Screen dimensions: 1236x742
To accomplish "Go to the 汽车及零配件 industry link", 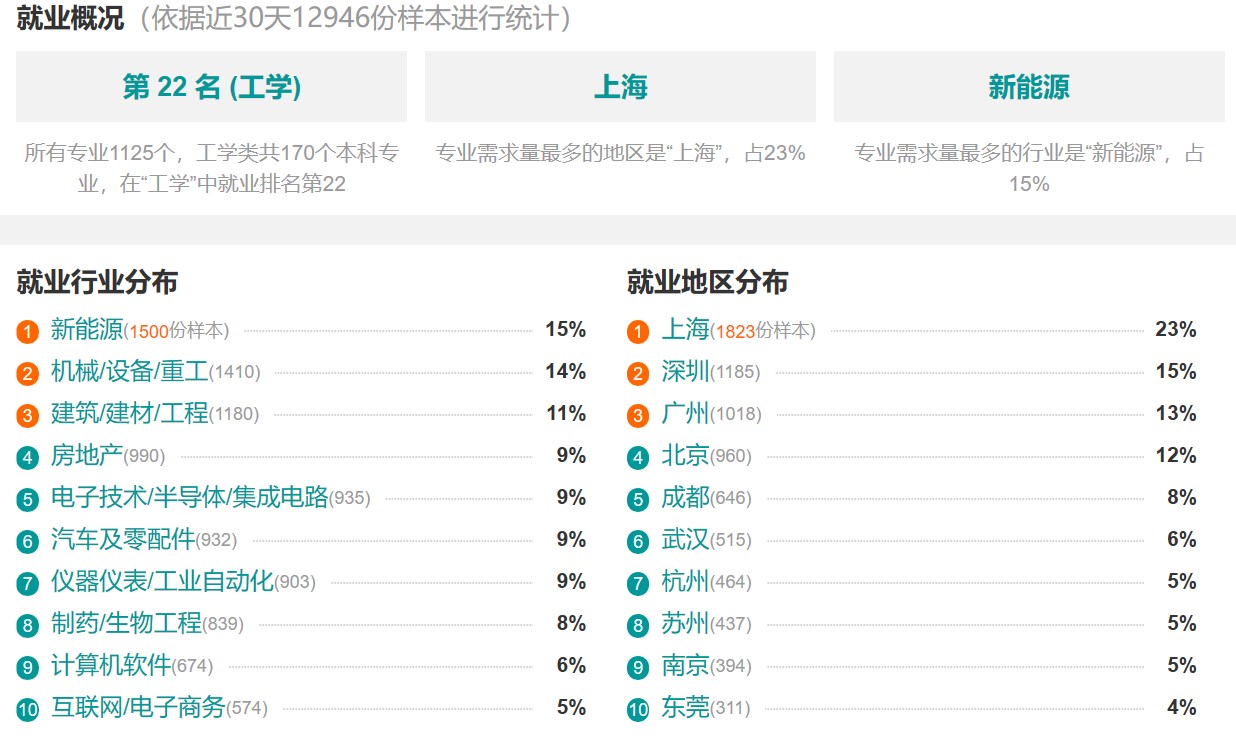I will click(x=122, y=539).
